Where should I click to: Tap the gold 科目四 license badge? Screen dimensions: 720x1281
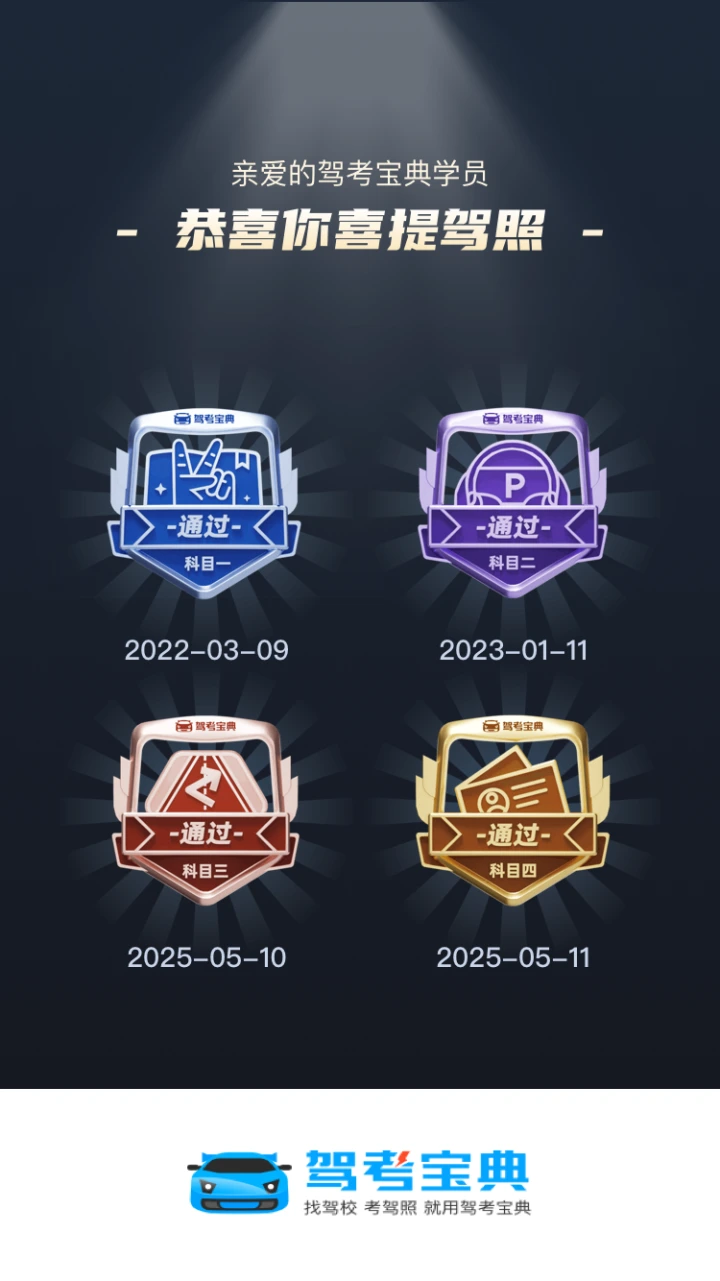(x=513, y=810)
